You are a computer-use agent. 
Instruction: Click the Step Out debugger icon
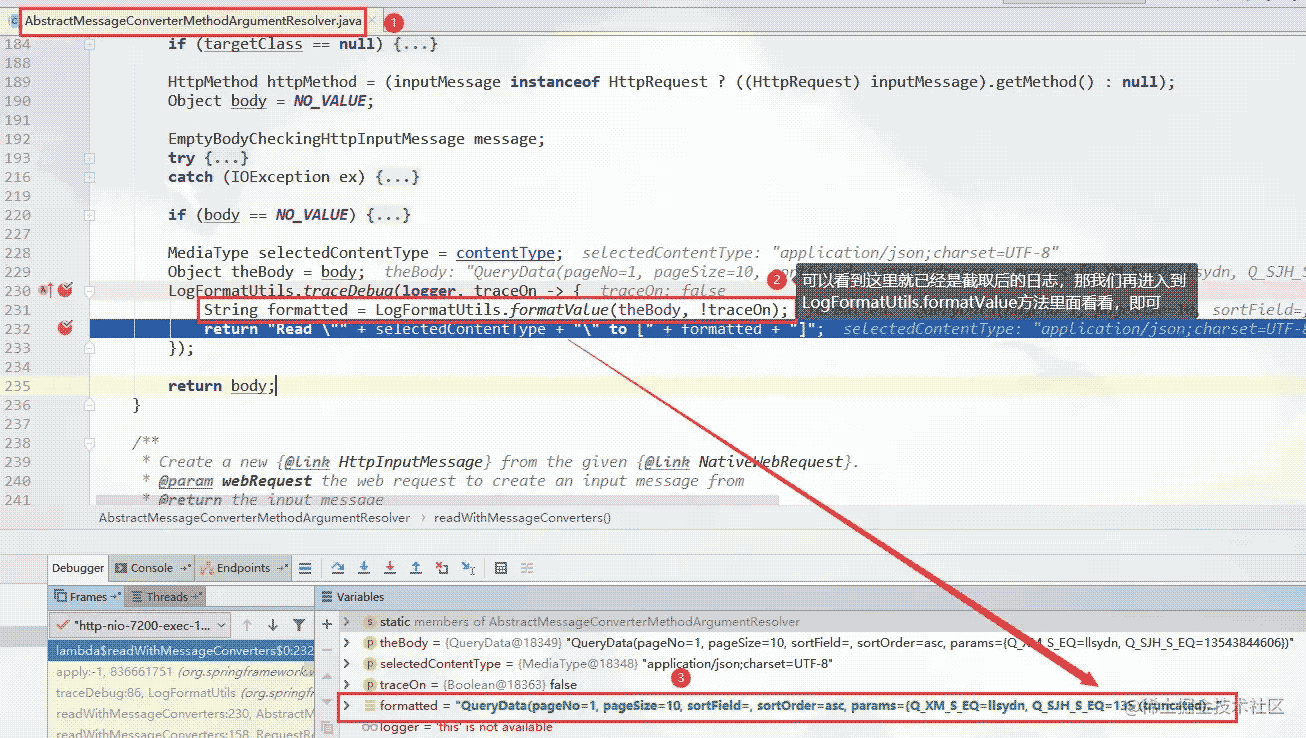(416, 568)
